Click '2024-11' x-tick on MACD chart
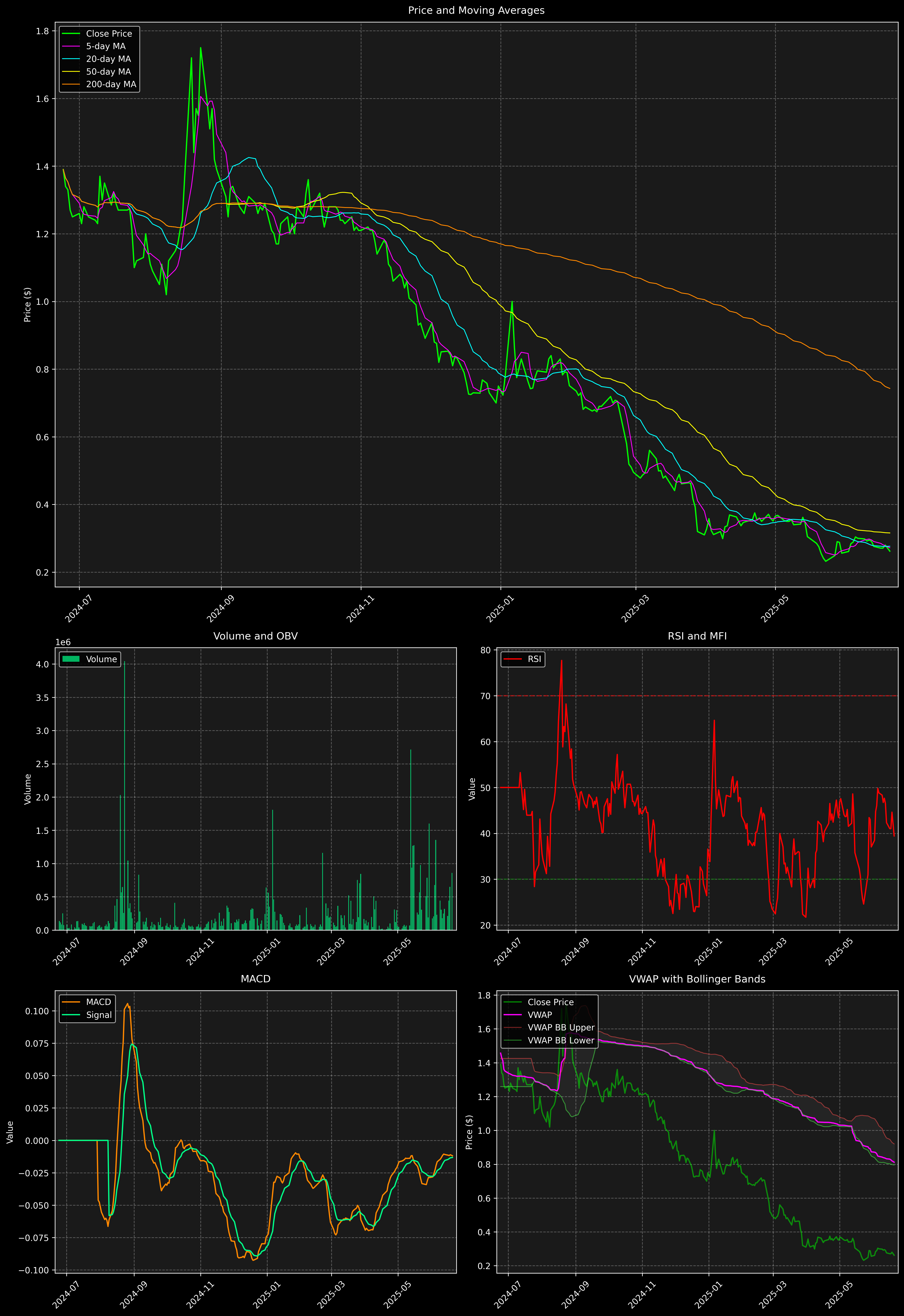904x1316 pixels. coord(200,1295)
